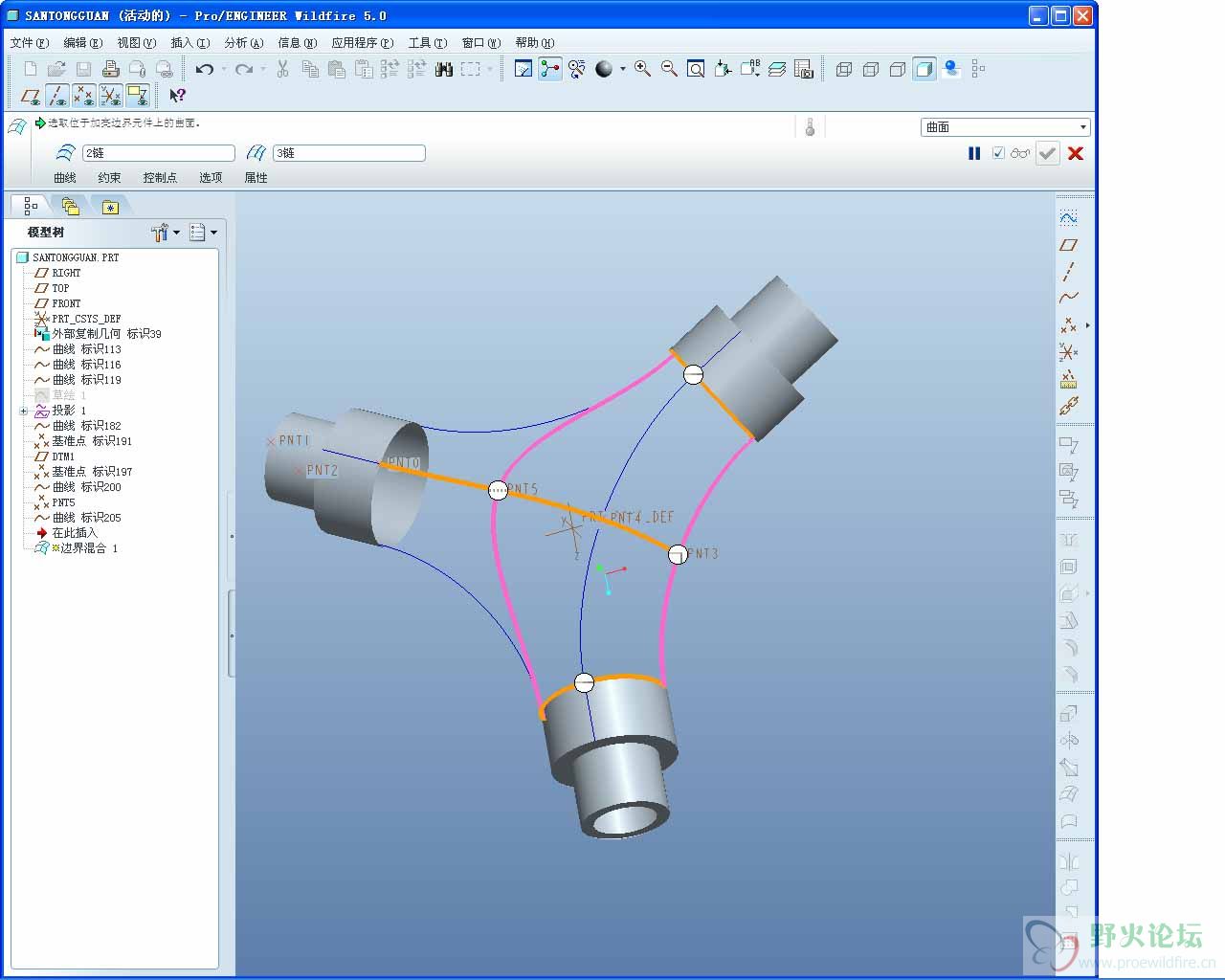Switch to the Model Tree navigator tab
The width and height of the screenshot is (1225, 980).
click(30, 206)
